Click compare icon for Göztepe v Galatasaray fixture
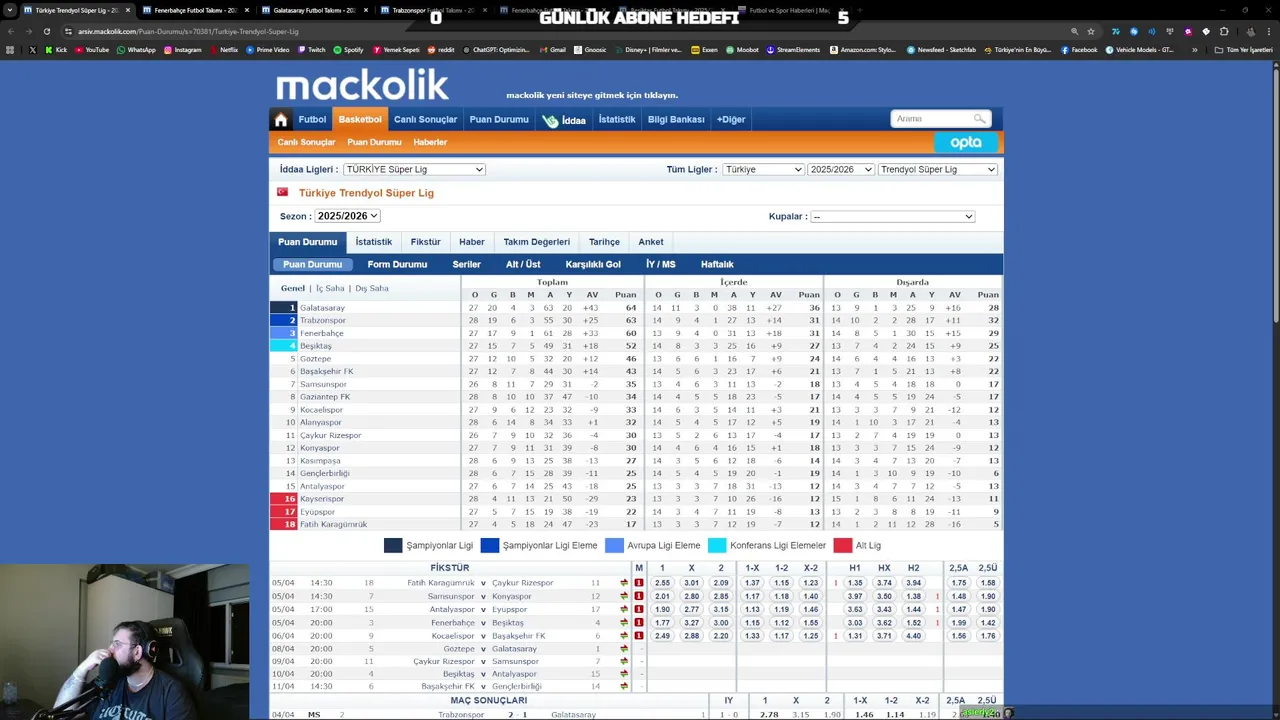 tap(624, 649)
